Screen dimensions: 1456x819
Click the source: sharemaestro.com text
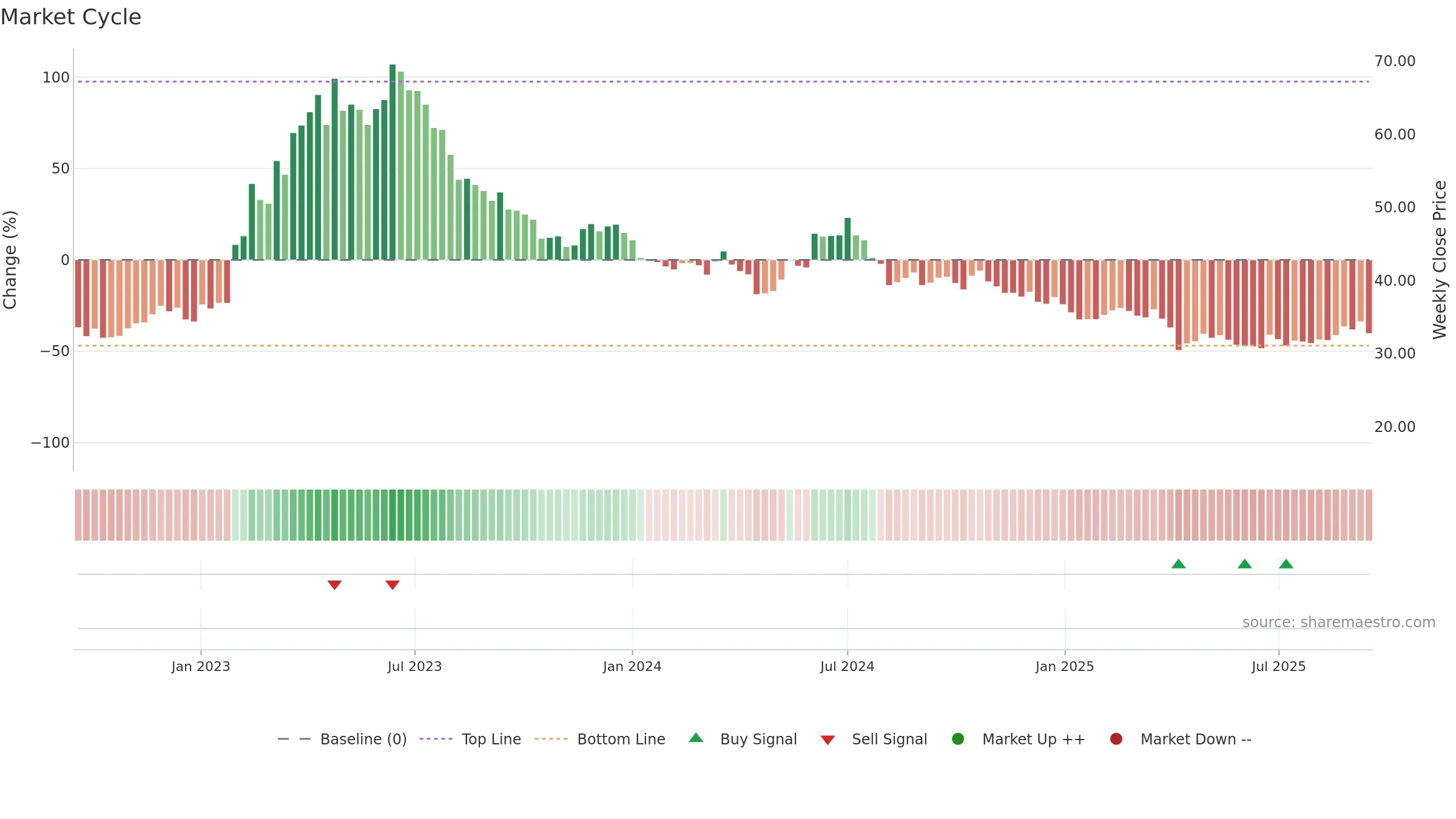(x=1339, y=622)
